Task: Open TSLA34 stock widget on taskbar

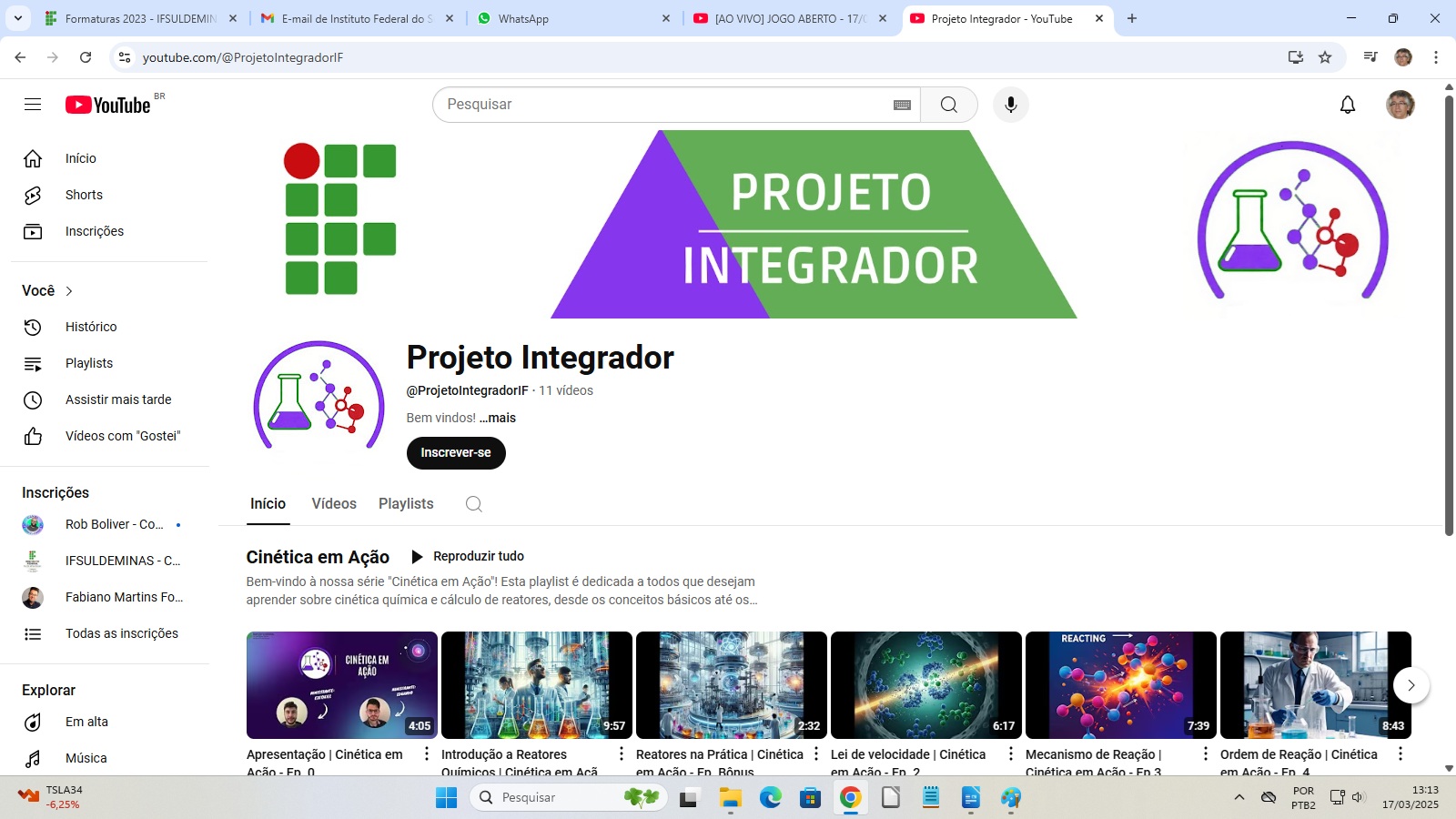Action: [x=50, y=797]
